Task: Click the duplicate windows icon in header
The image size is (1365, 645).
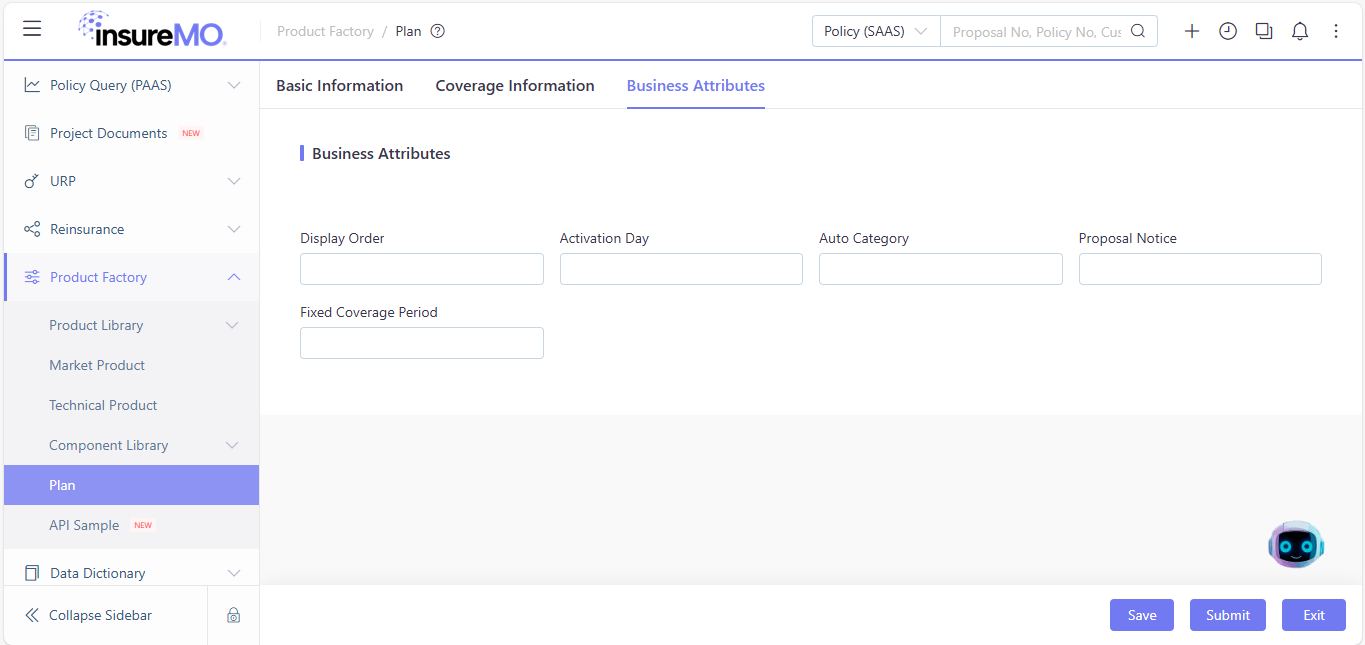Action: 1264,31
